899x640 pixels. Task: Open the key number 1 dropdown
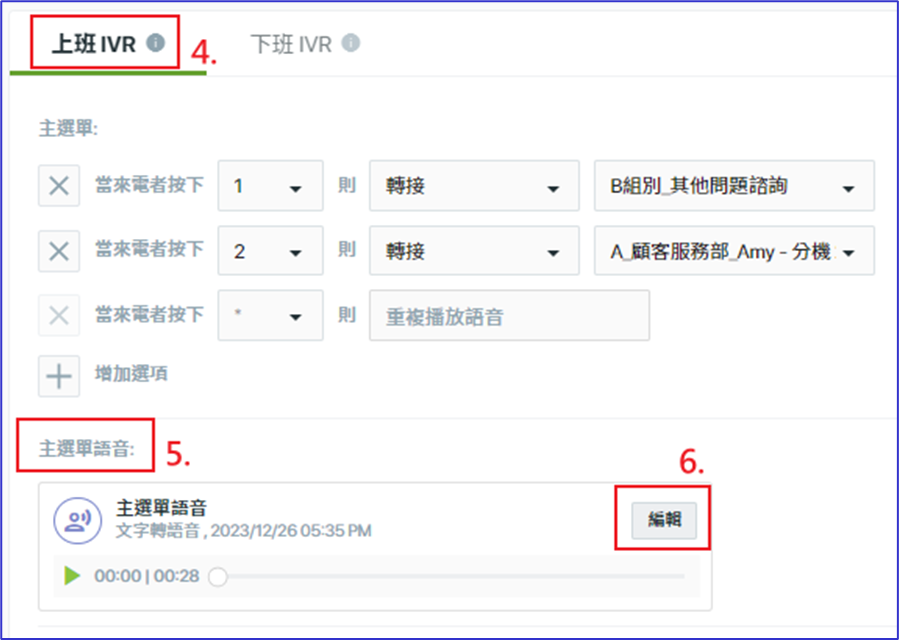click(270, 186)
